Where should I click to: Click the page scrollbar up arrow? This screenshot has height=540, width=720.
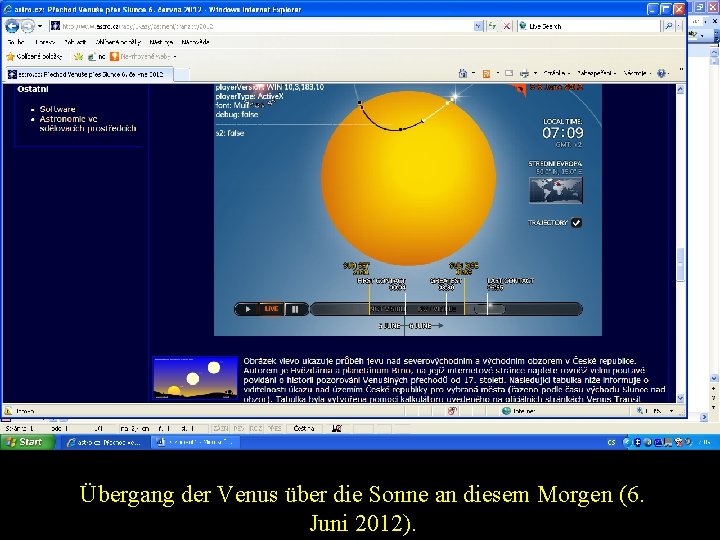(x=680, y=90)
